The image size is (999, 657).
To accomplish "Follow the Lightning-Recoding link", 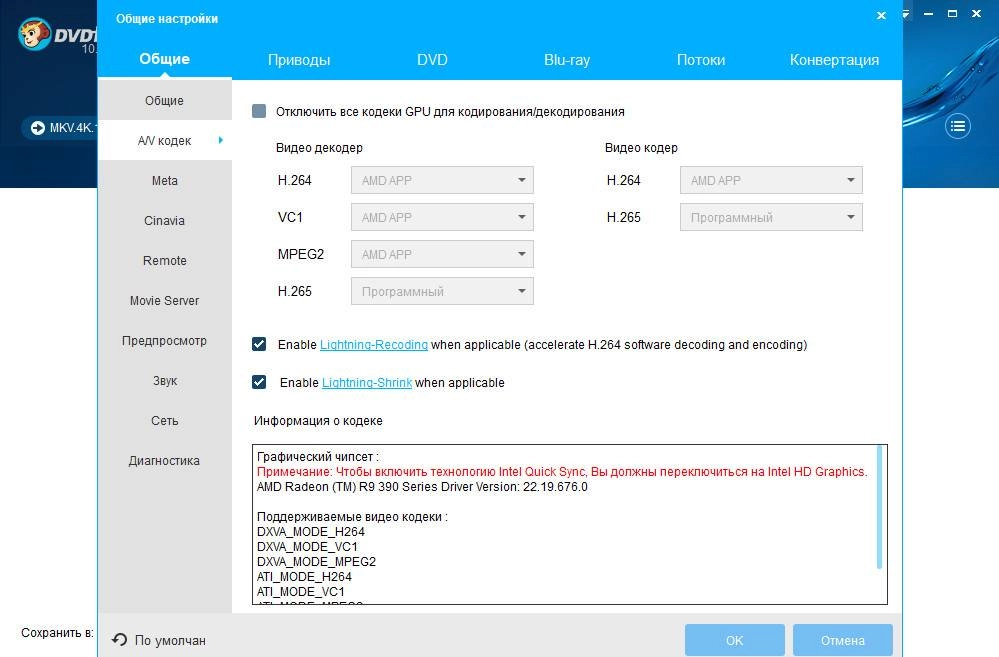I will coord(373,345).
